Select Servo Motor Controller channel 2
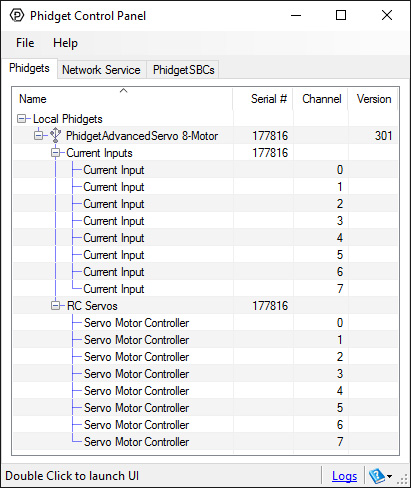Image resolution: width=411 pixels, height=488 pixels. tap(206, 357)
